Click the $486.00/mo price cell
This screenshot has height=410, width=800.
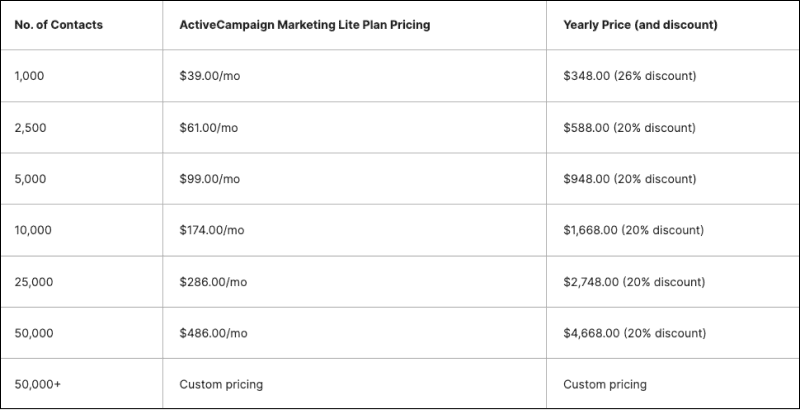tap(213, 333)
